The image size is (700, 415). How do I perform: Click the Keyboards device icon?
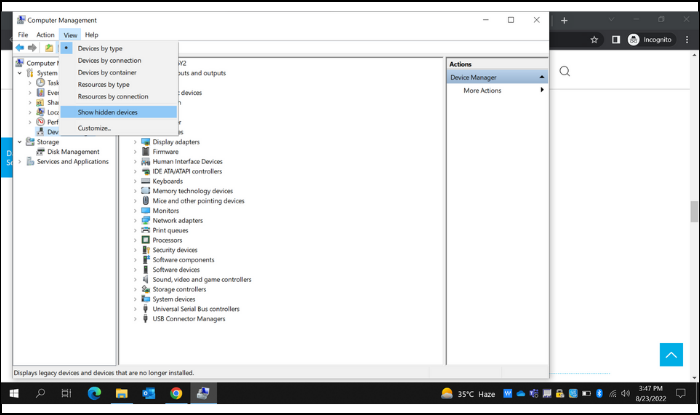tap(146, 181)
